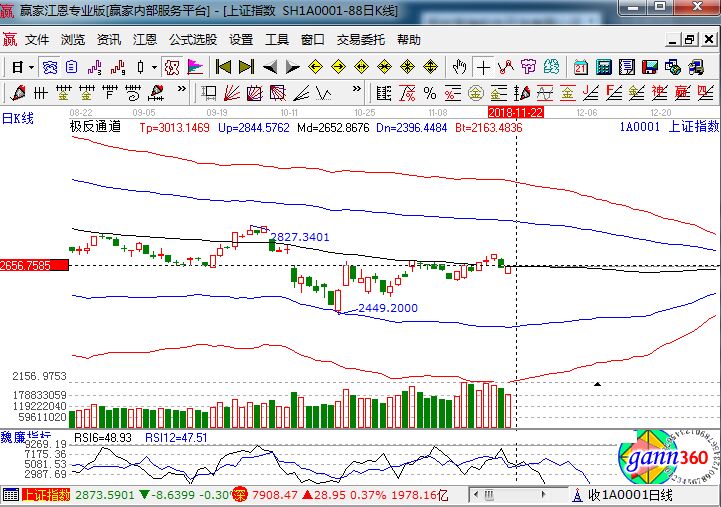Click the hand pan tool icon

coord(459,67)
